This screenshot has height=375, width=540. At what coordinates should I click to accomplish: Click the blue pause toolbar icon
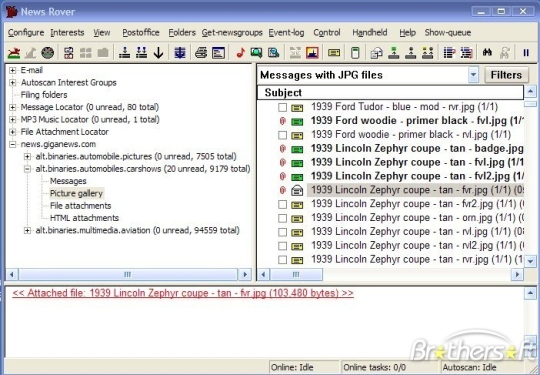click(526, 53)
